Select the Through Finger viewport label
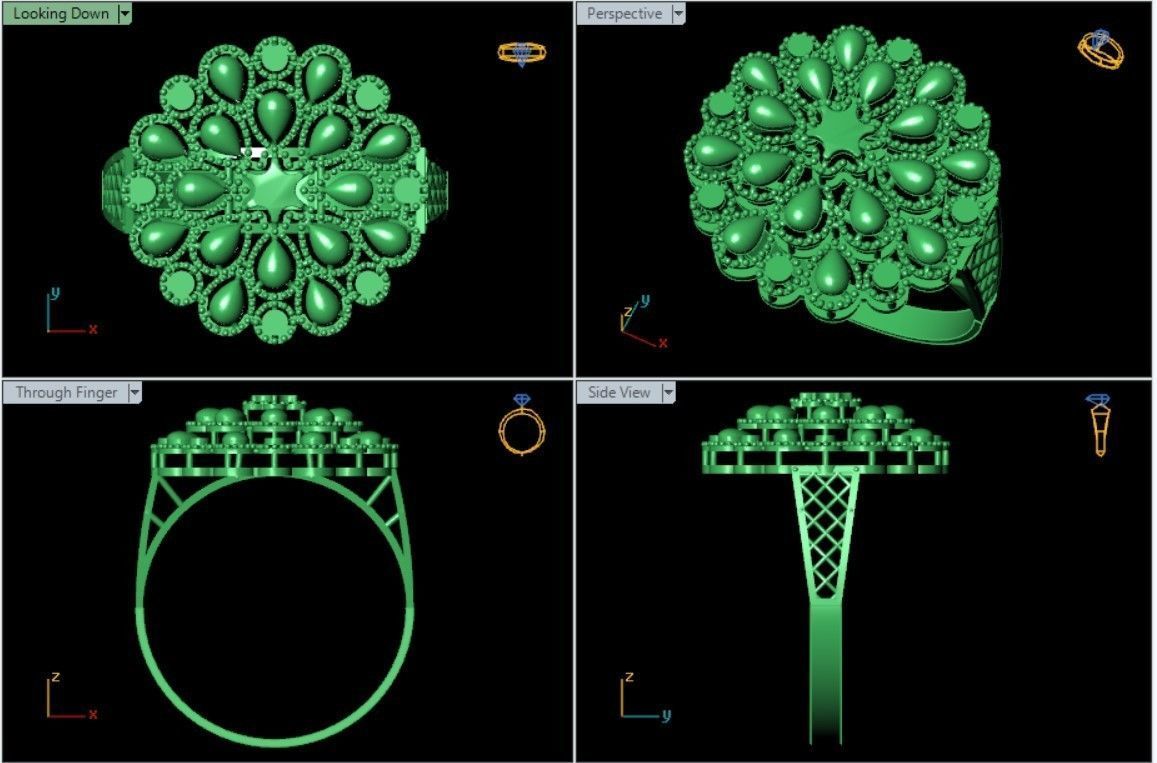The height and width of the screenshot is (763, 1157). pyautogui.click(x=66, y=393)
